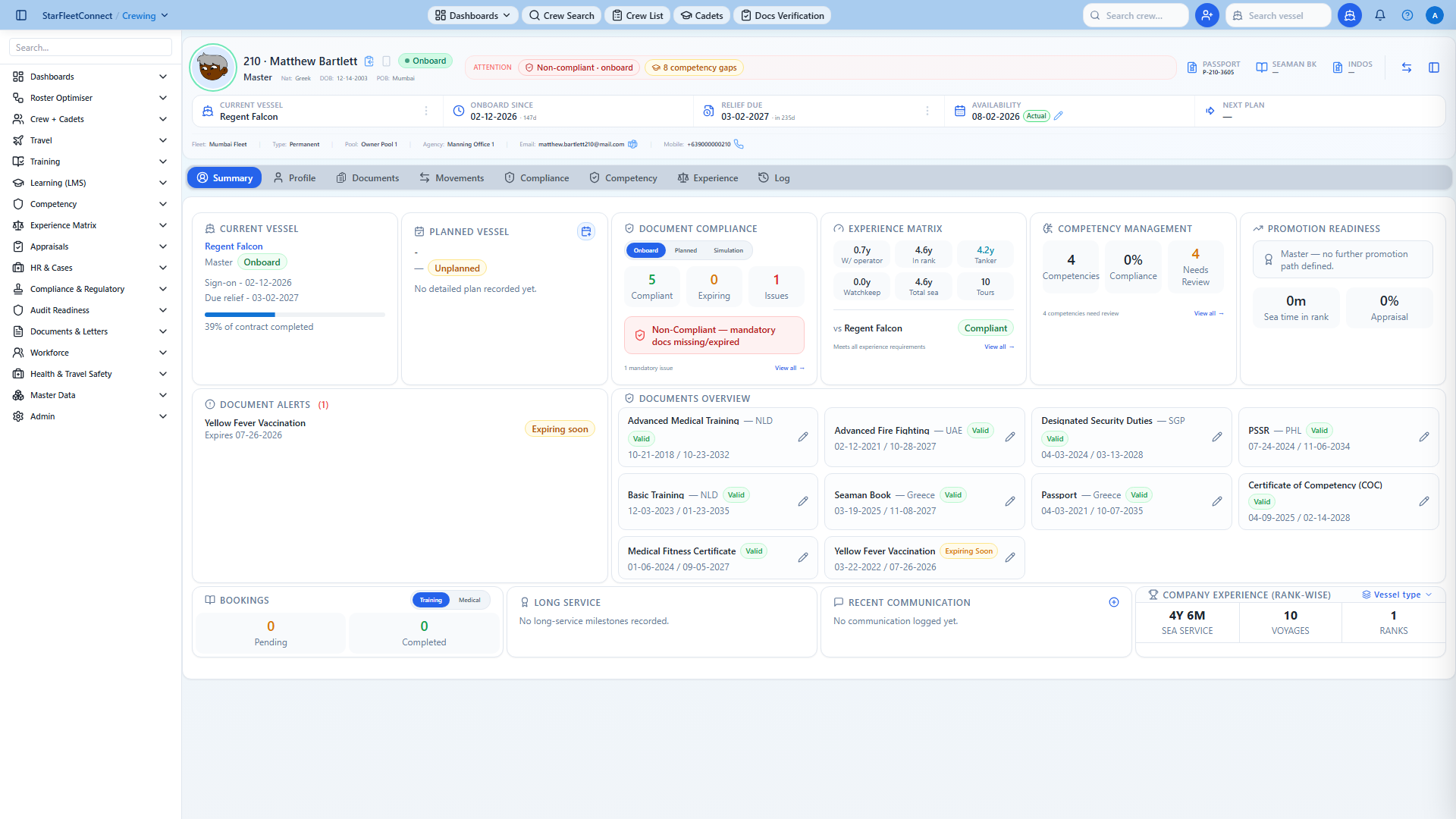Open the Dashboards dropdown in top bar
The image size is (1456, 819).
click(x=473, y=15)
